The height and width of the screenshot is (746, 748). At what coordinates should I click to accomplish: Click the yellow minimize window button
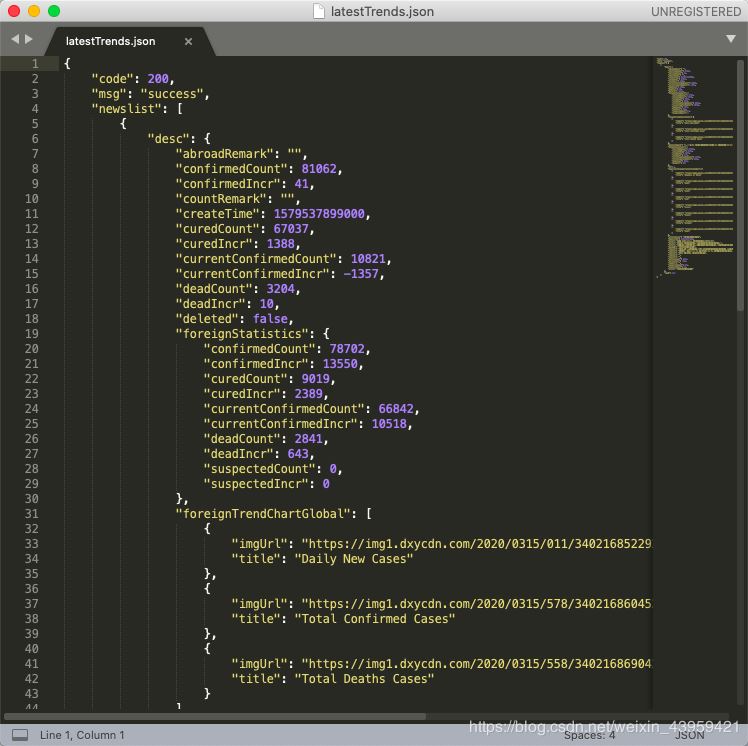[34, 11]
